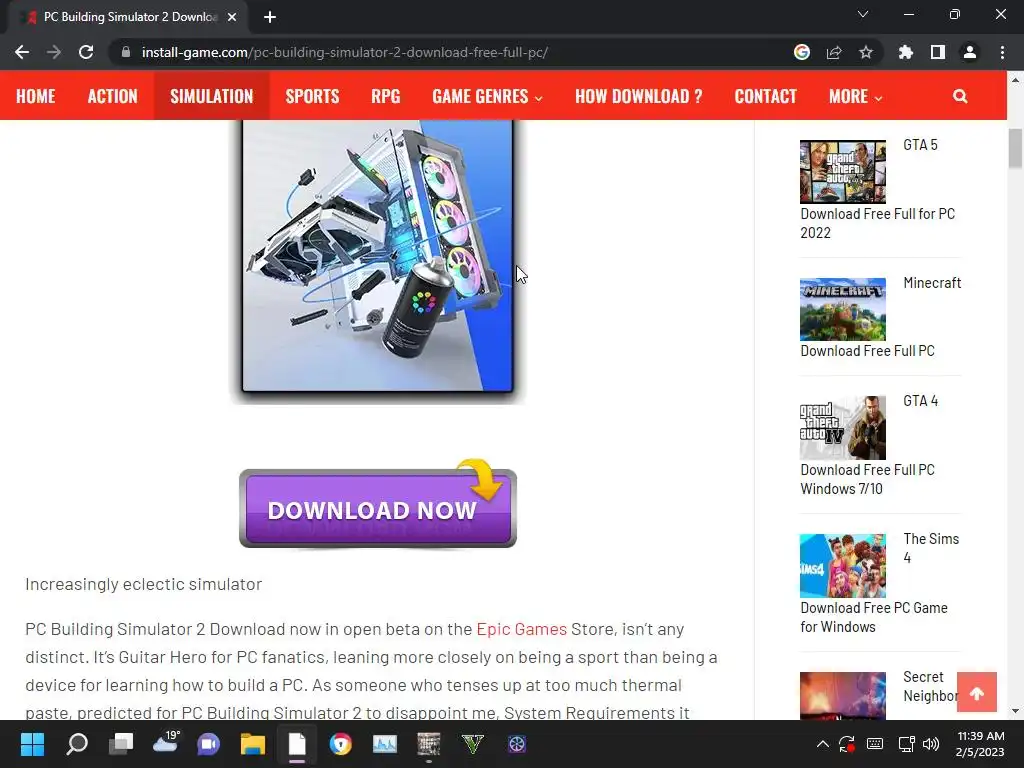Expand the GAME GENRES dropdown

pyautogui.click(x=487, y=96)
